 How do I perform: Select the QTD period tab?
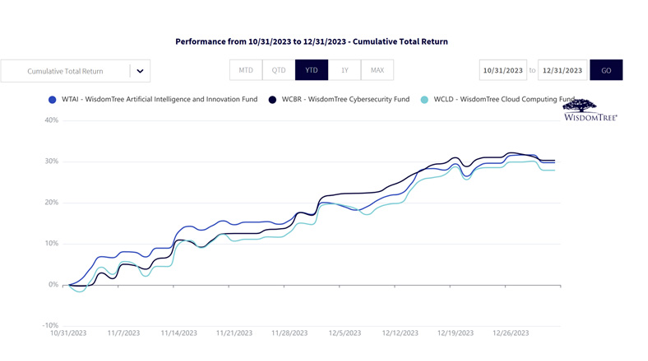[x=279, y=70]
